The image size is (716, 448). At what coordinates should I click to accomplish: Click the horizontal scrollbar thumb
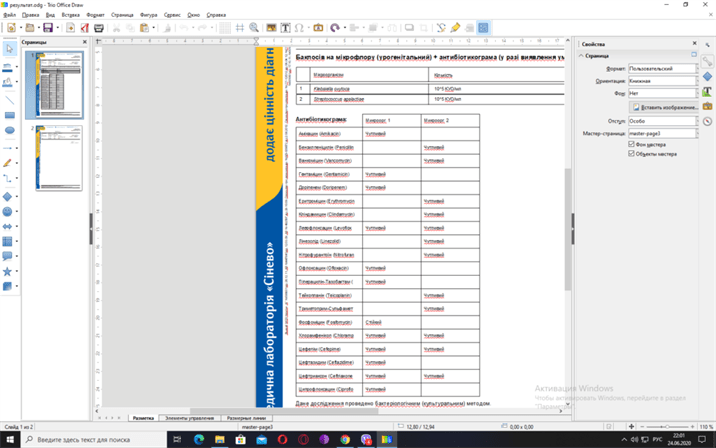click(284, 411)
